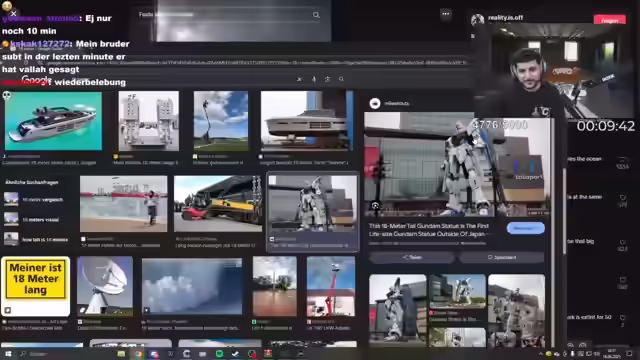
Task: Start Google voice search via microphone icon
Action: tap(314, 79)
